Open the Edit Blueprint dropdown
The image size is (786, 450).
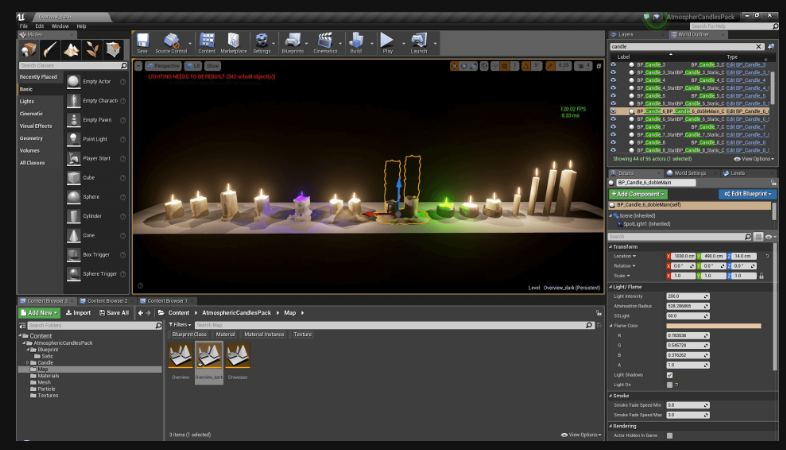click(x=747, y=194)
